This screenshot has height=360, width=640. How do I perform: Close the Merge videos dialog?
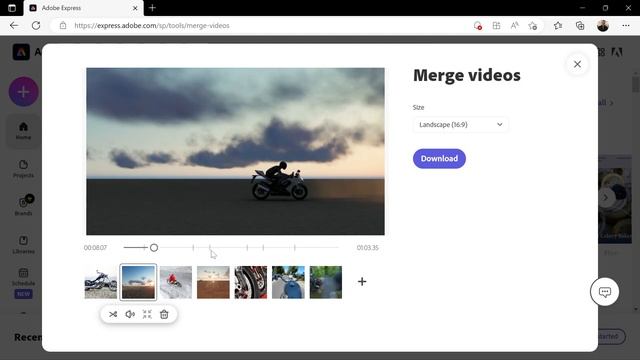pos(577,64)
